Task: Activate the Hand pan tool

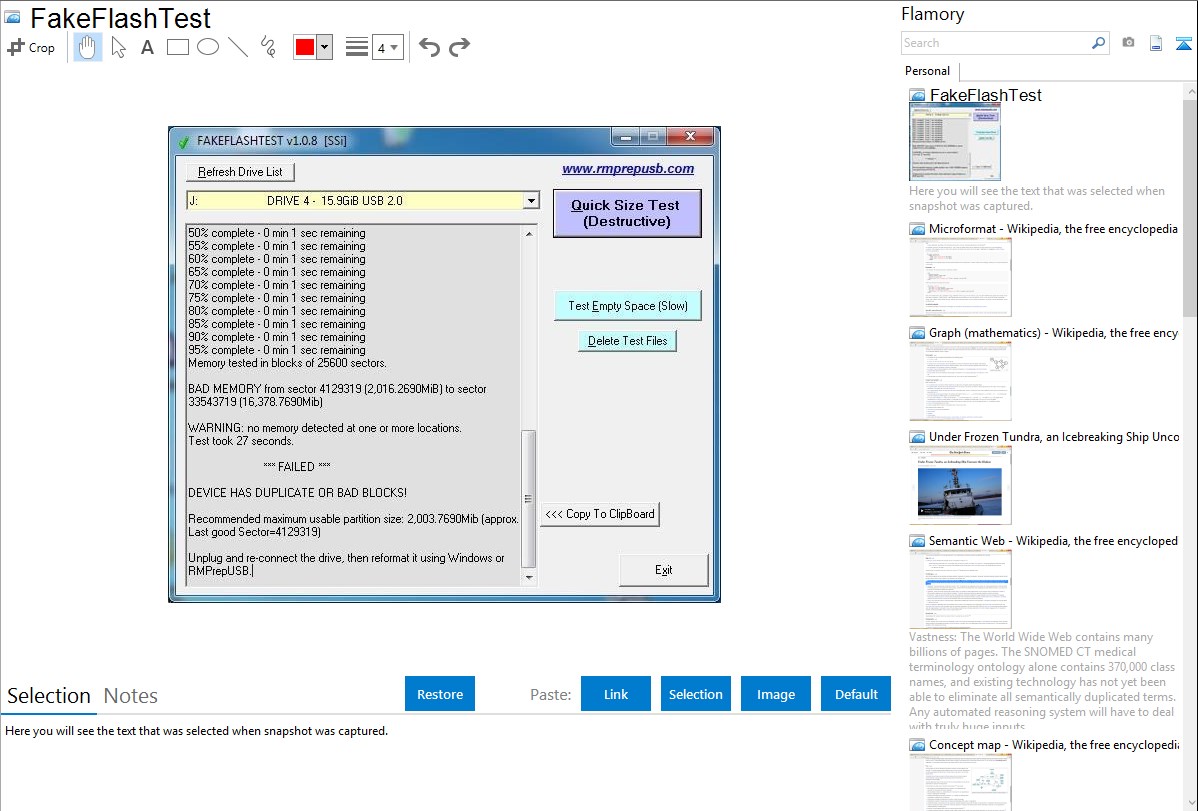Action: tap(88, 47)
